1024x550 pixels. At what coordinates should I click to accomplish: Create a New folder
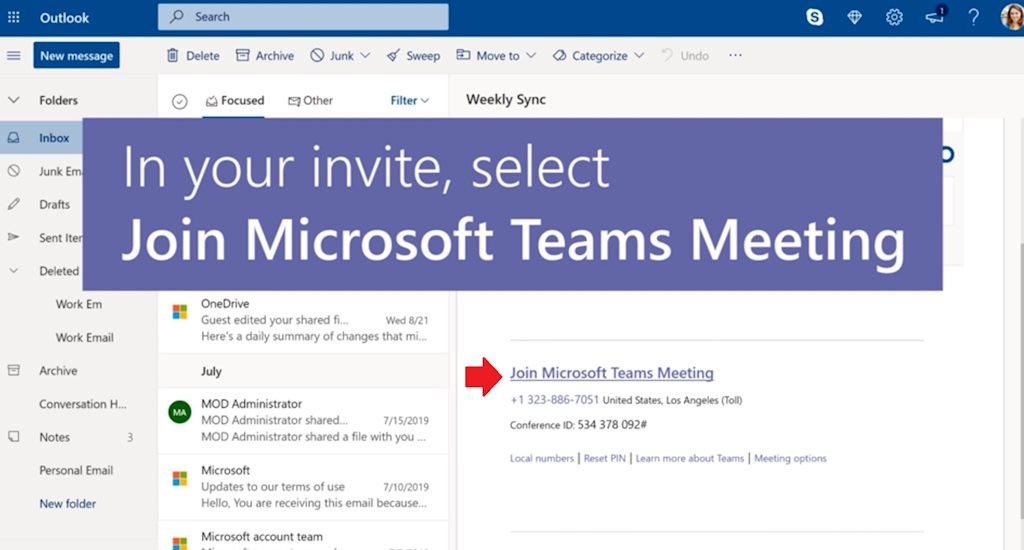point(67,504)
